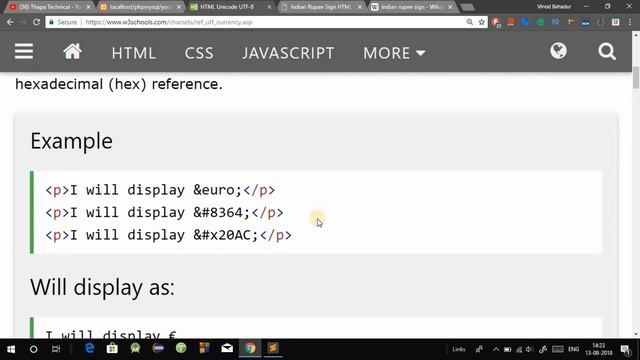This screenshot has width=640, height=360.
Task: Open the CSS tutorials menu
Action: (199, 53)
